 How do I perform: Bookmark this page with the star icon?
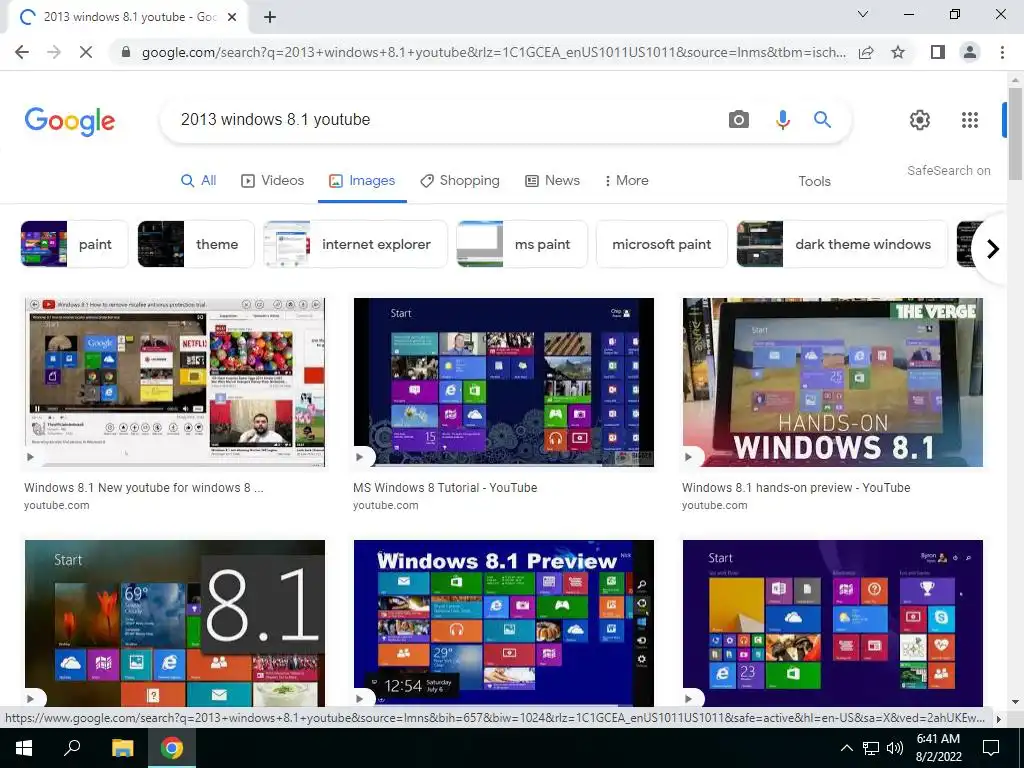(x=898, y=52)
